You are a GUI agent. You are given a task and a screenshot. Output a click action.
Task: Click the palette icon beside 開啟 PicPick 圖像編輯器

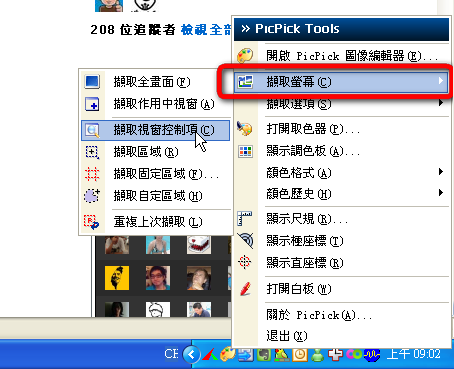245,55
